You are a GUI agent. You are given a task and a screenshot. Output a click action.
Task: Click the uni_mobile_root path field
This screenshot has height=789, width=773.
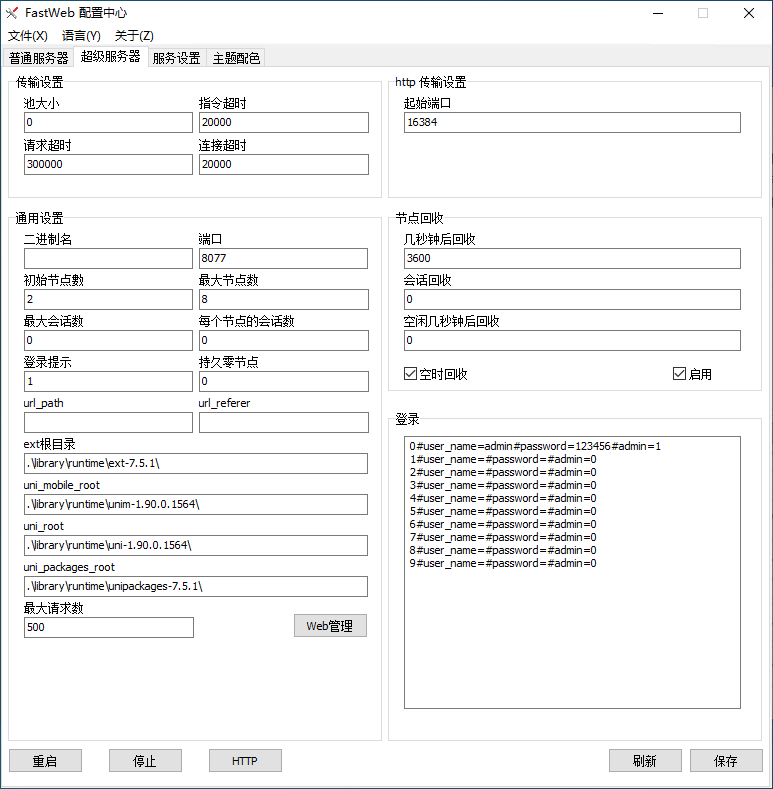click(x=196, y=504)
